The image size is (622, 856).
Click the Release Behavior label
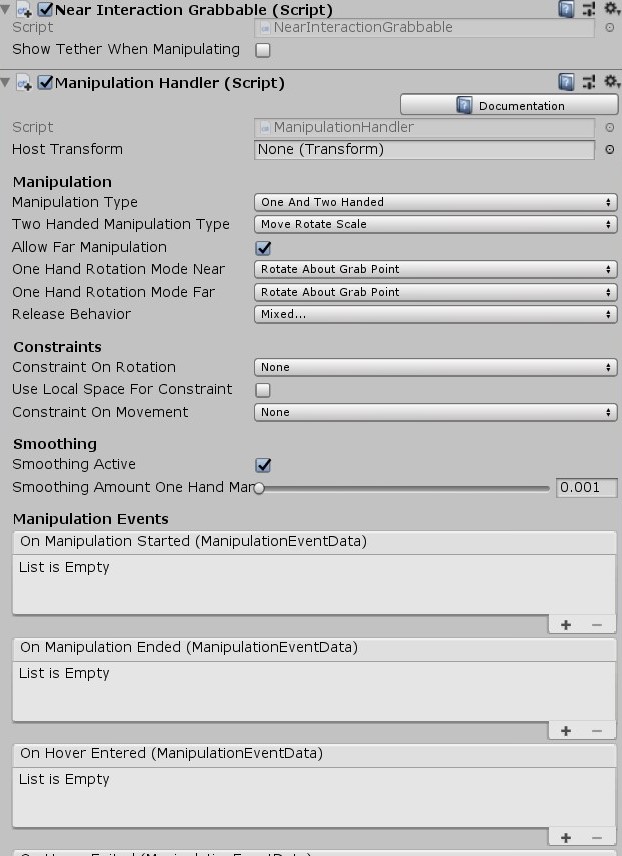click(x=72, y=314)
